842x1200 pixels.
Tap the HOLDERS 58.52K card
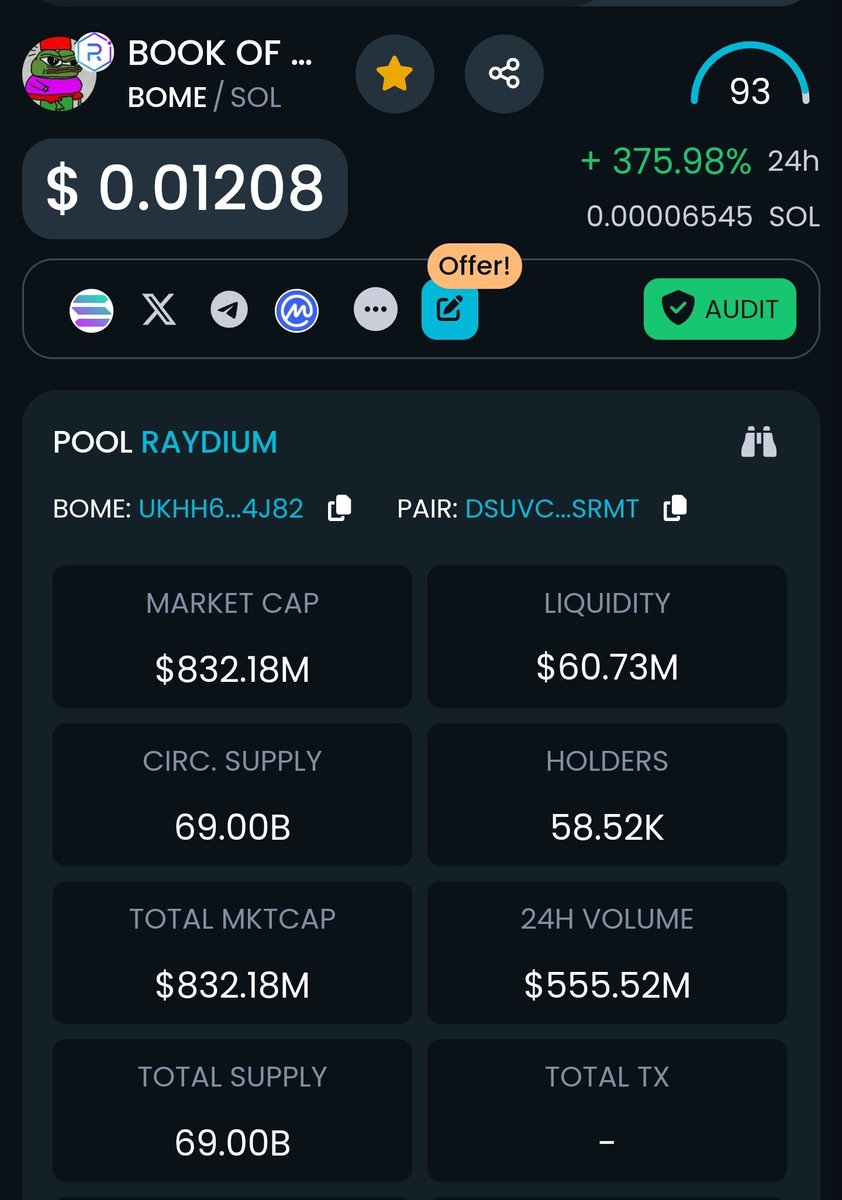607,795
